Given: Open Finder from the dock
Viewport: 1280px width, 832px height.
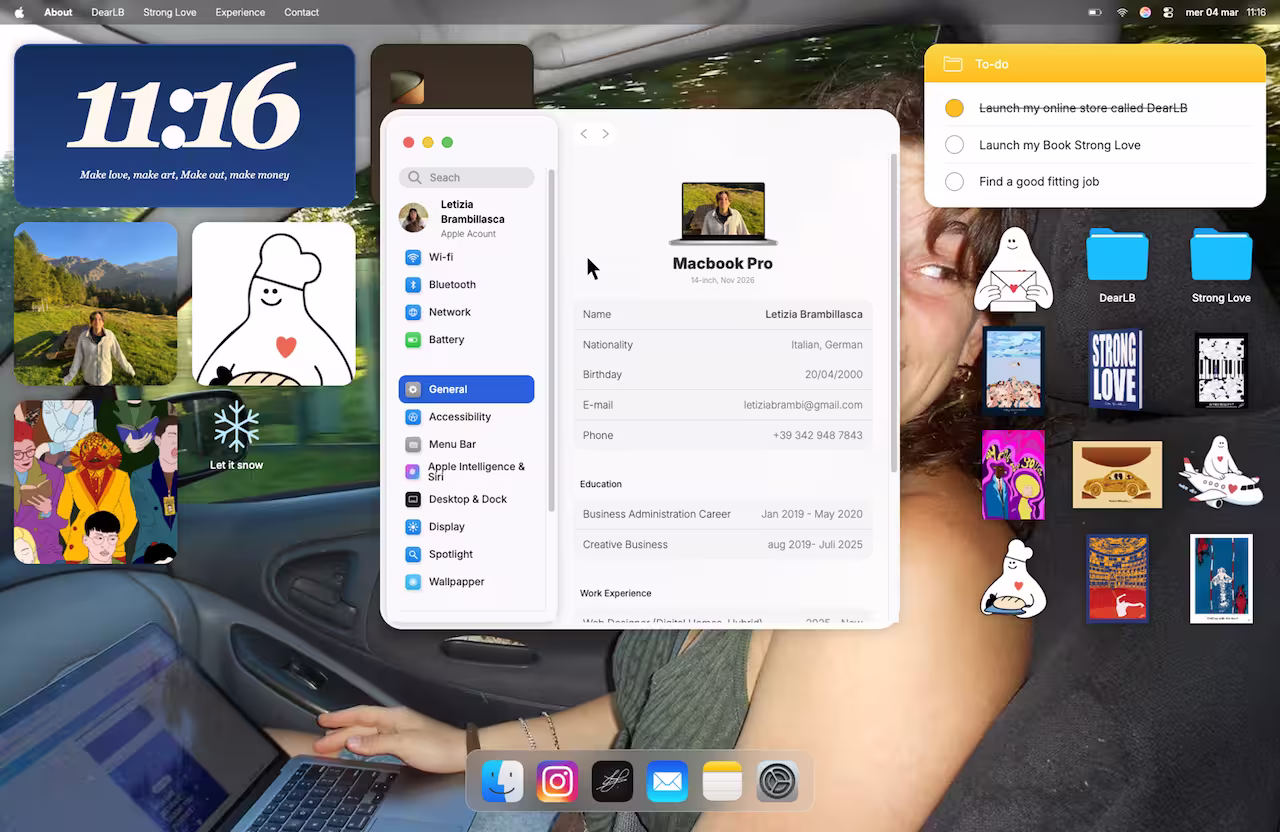Looking at the screenshot, I should pyautogui.click(x=502, y=781).
